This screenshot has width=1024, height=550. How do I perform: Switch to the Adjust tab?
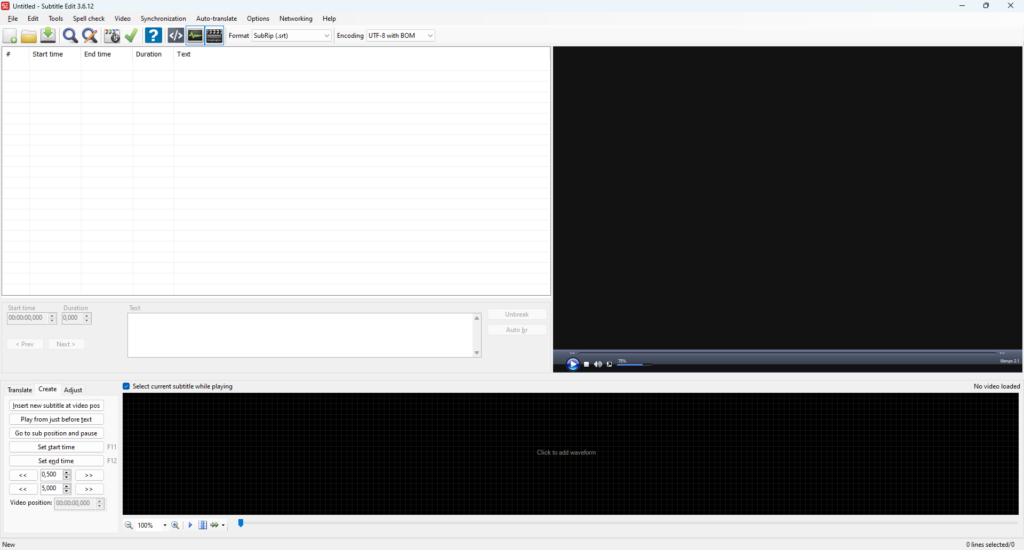click(x=72, y=390)
